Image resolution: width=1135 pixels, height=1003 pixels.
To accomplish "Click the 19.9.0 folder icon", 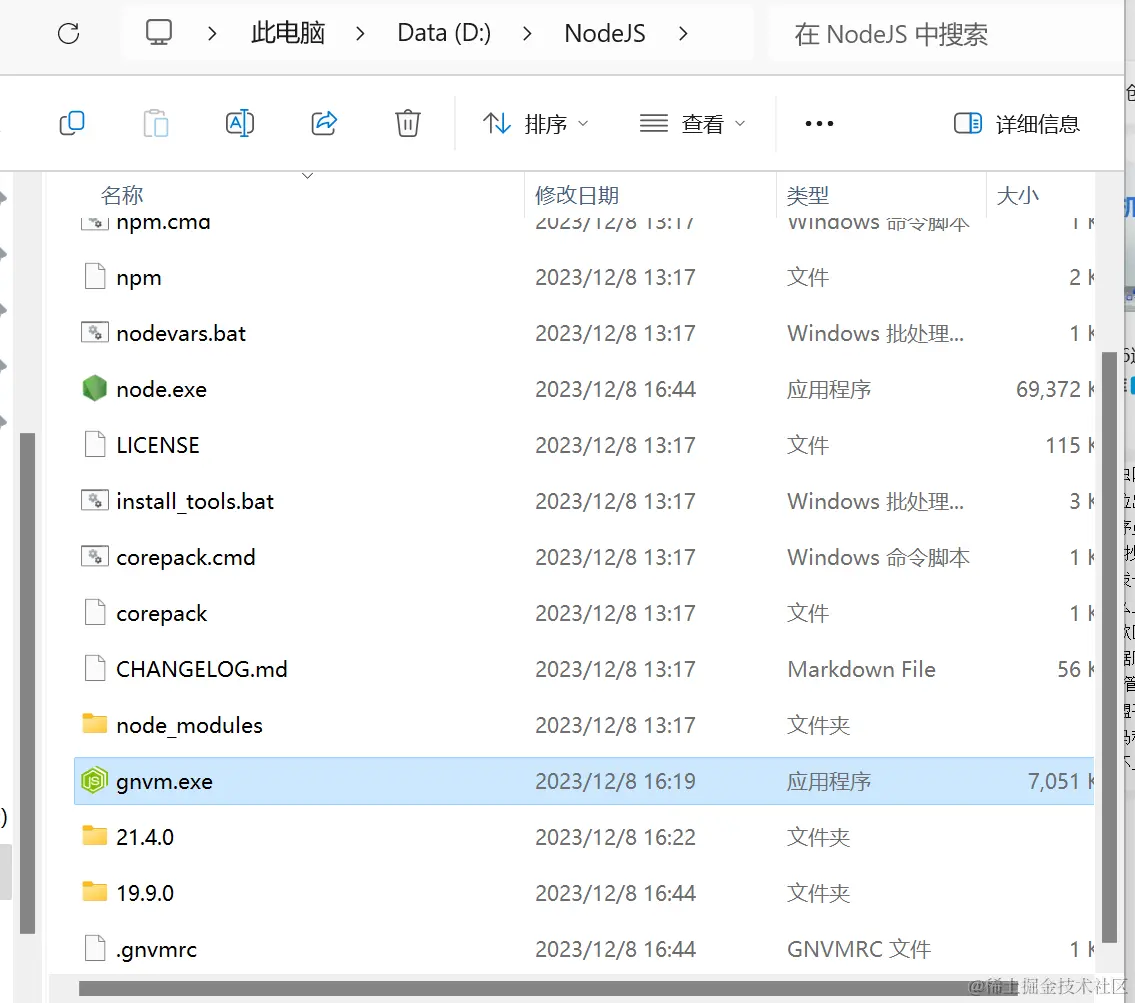I will point(95,892).
